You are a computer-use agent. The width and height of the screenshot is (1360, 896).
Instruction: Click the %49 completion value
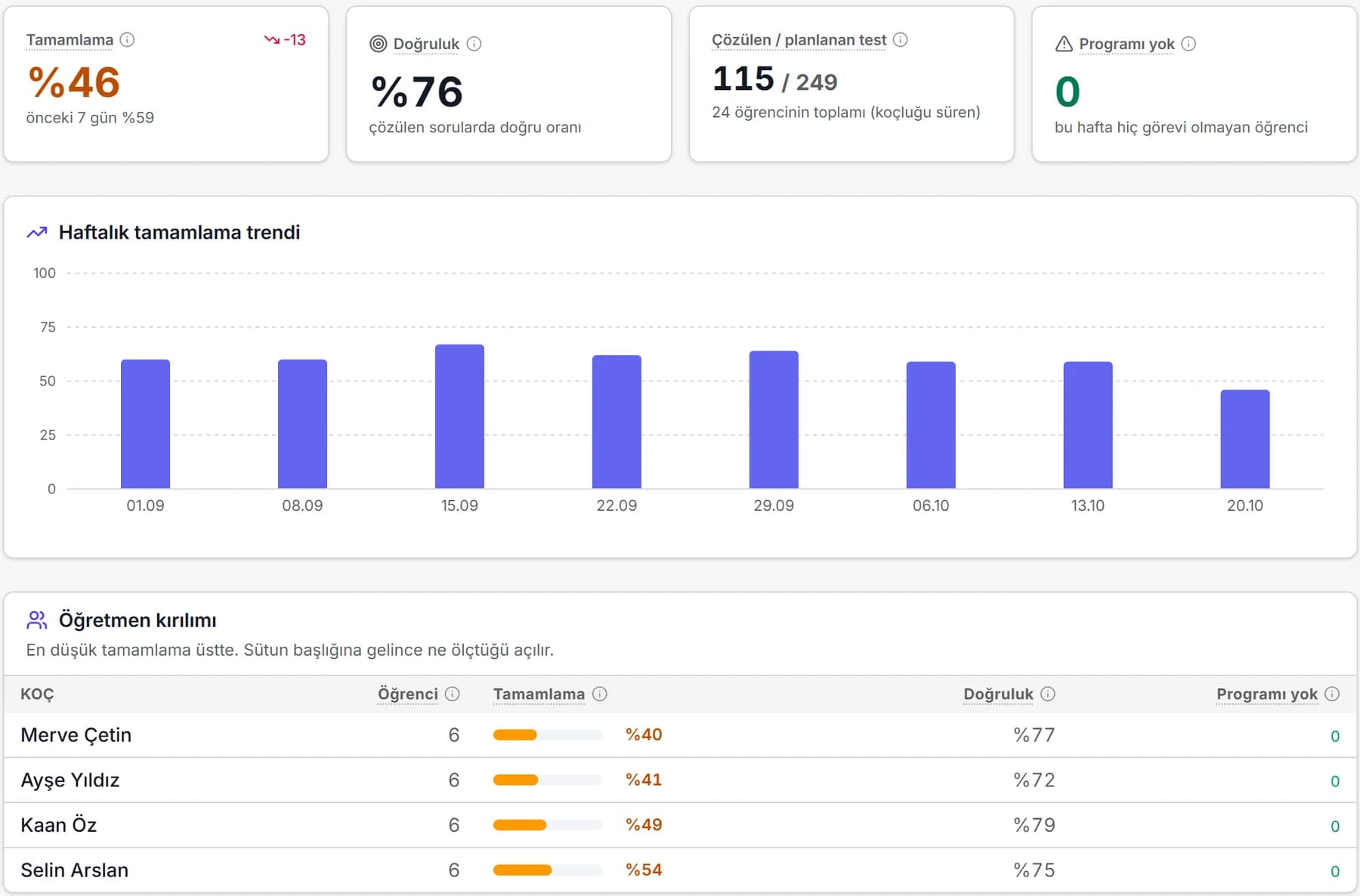[x=644, y=824]
